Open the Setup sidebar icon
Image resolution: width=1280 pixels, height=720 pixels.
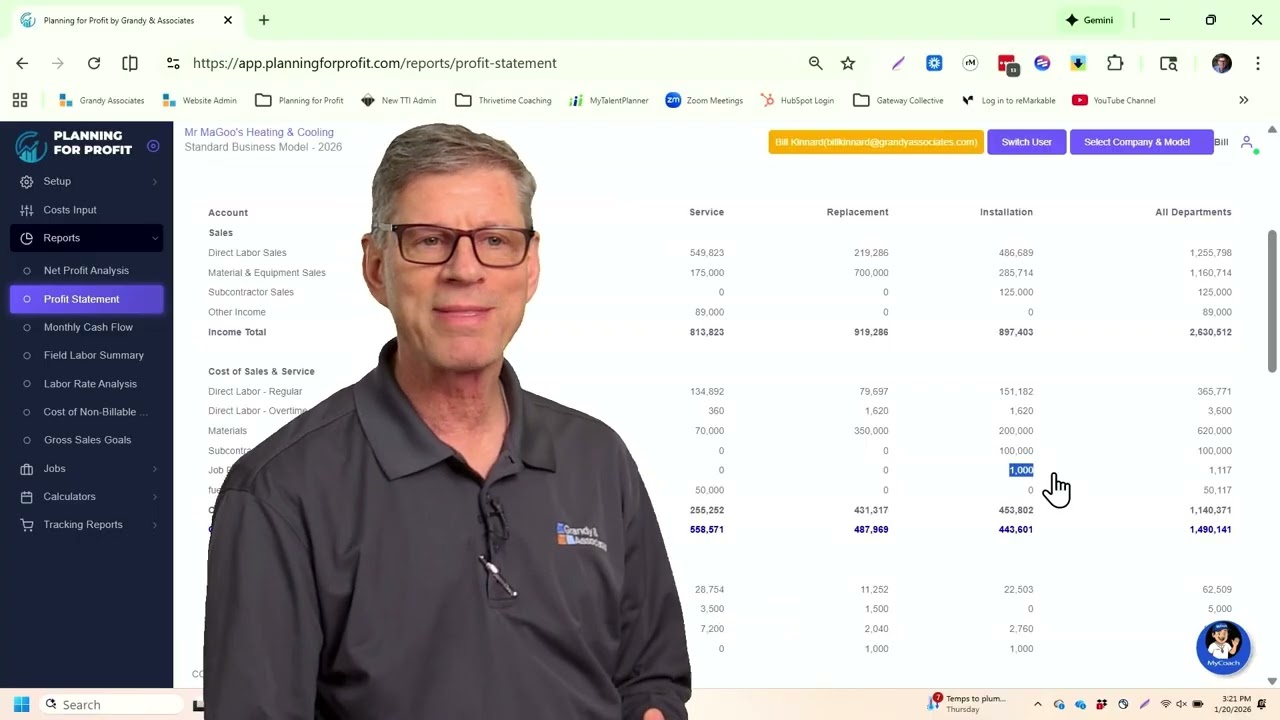click(x=27, y=182)
